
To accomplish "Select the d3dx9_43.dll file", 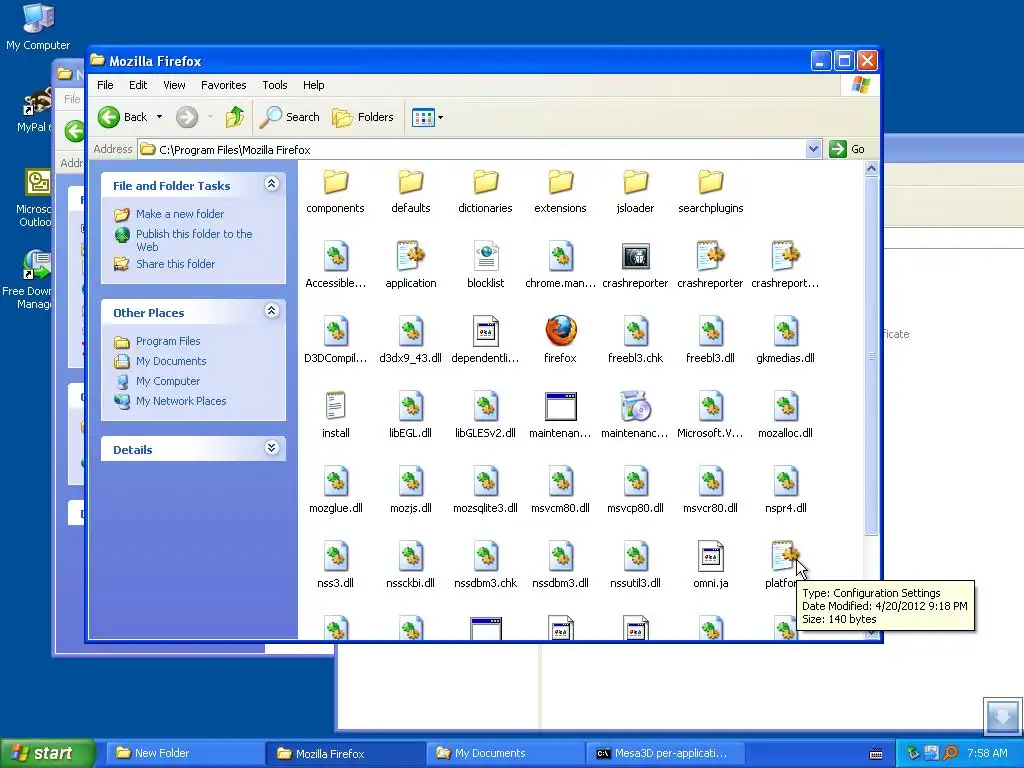I will [x=411, y=340].
